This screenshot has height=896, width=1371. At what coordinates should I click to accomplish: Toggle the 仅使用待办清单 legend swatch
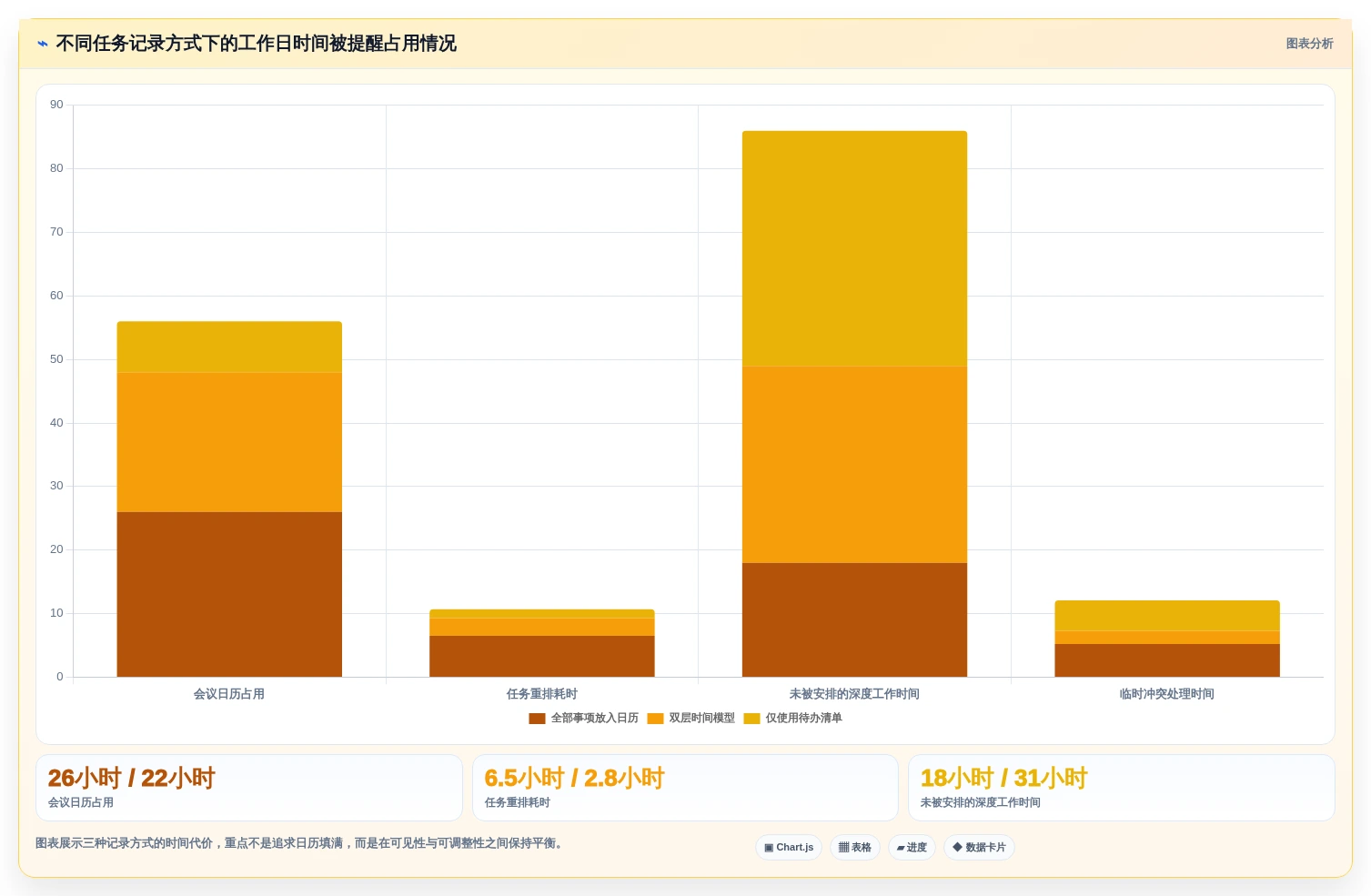751,719
